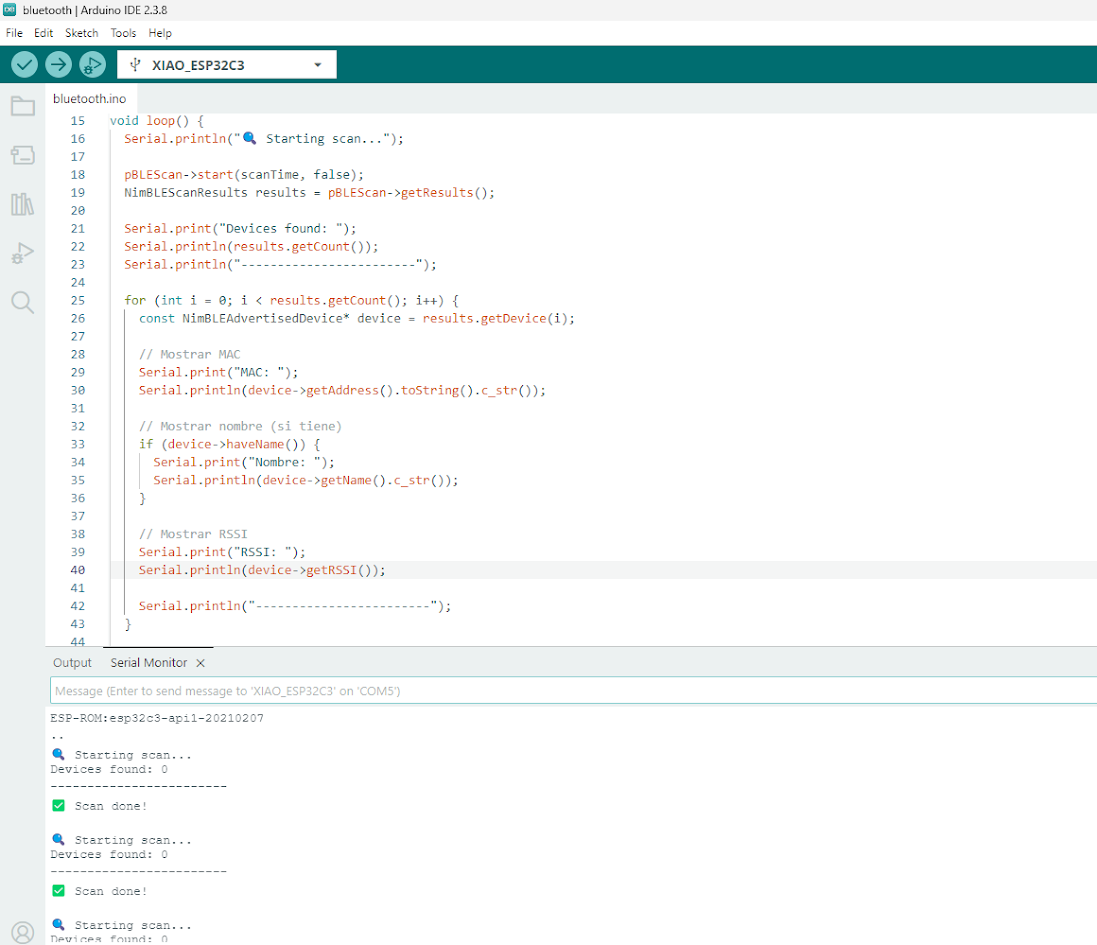Image resolution: width=1097 pixels, height=945 pixels.
Task: Switch to the Output panel tab
Action: (72, 662)
